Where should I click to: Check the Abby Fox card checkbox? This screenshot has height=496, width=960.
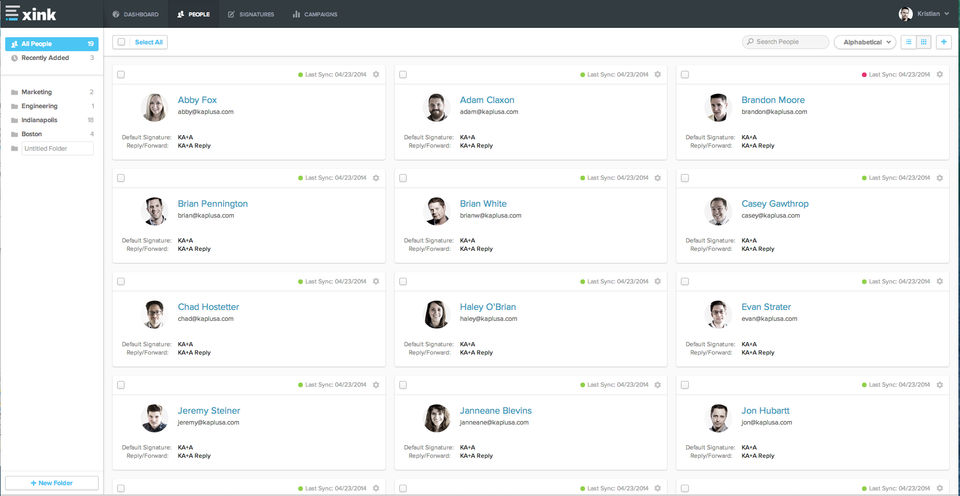coord(121,75)
